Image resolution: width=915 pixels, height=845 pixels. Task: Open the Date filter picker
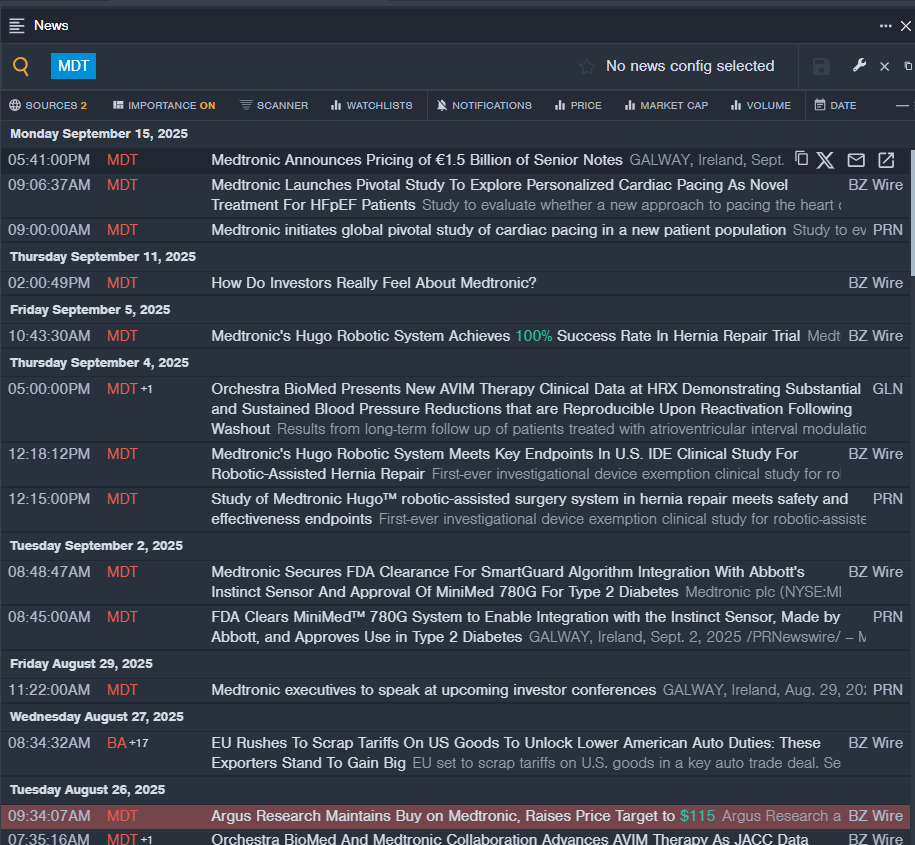coord(835,105)
